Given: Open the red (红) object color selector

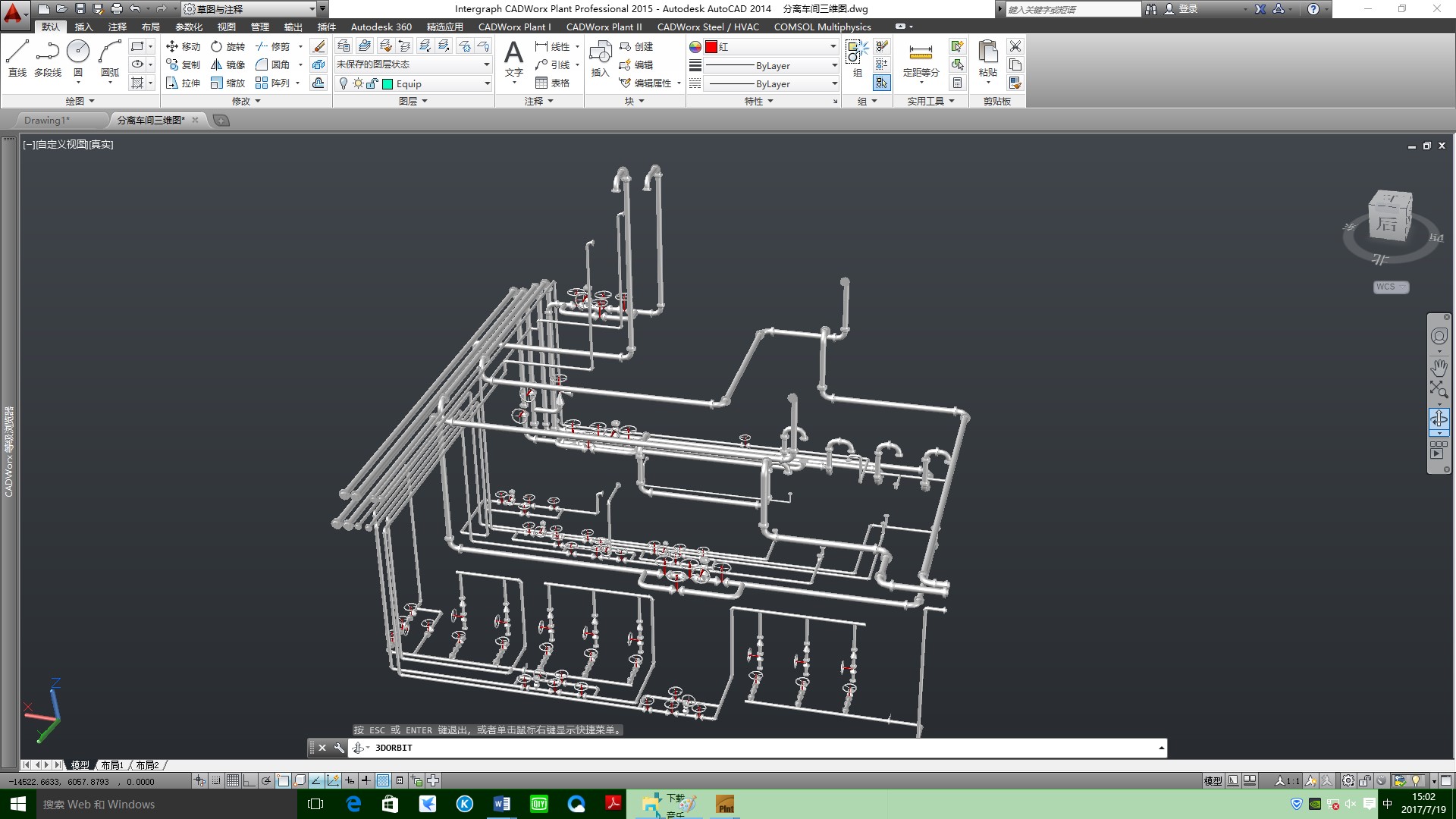Looking at the screenshot, I should click(x=833, y=46).
